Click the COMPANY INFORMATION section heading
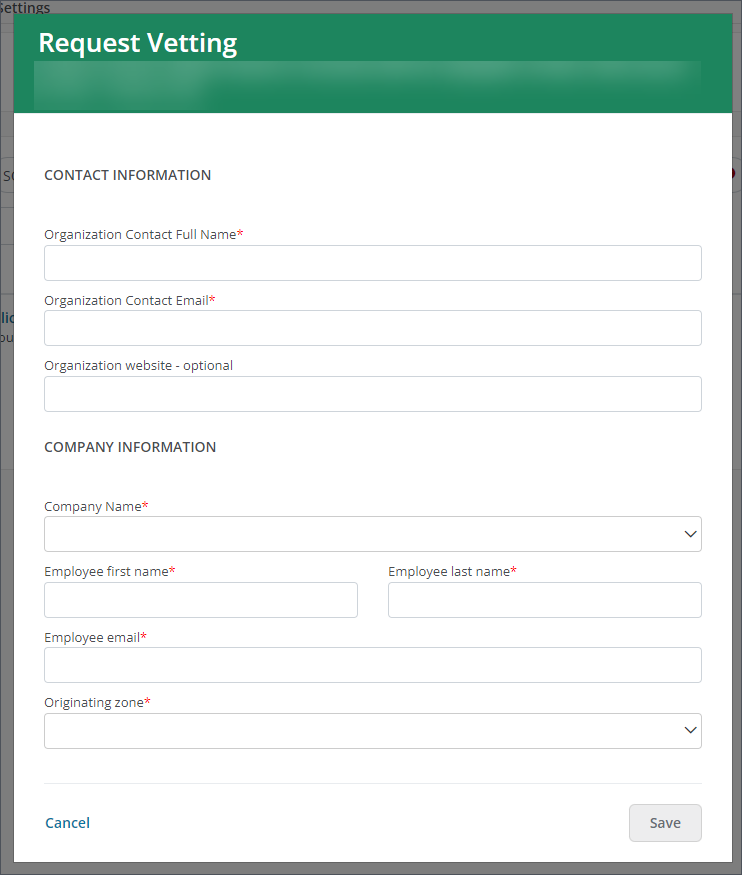The image size is (742, 875). pos(130,447)
